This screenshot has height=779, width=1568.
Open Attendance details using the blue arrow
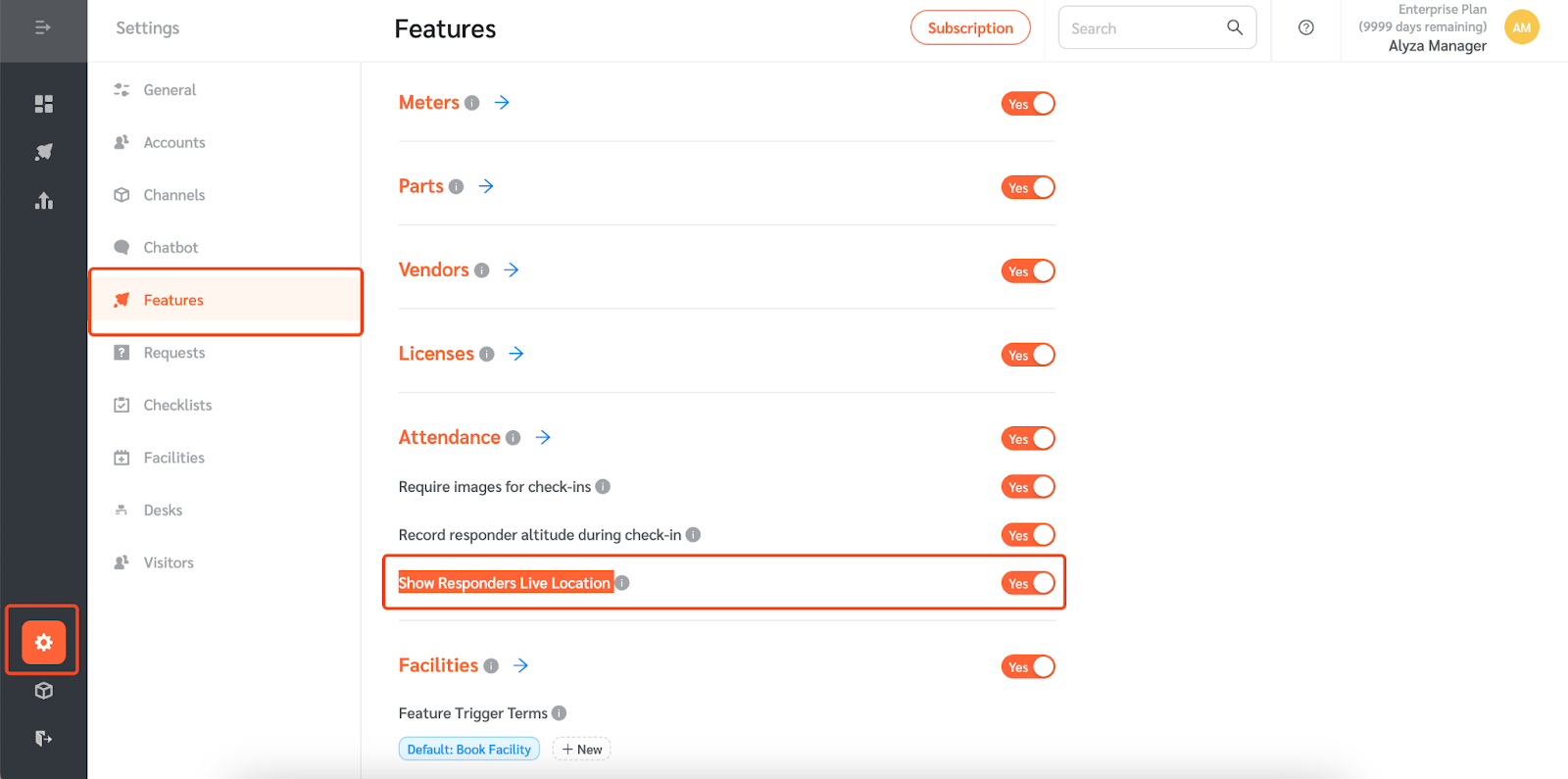pyautogui.click(x=543, y=437)
